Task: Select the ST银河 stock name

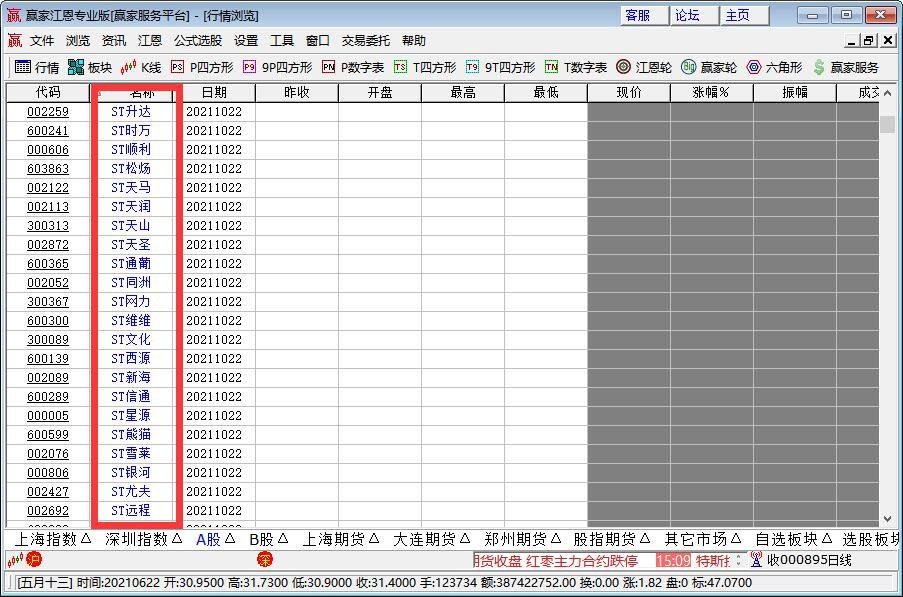Action: (x=131, y=473)
